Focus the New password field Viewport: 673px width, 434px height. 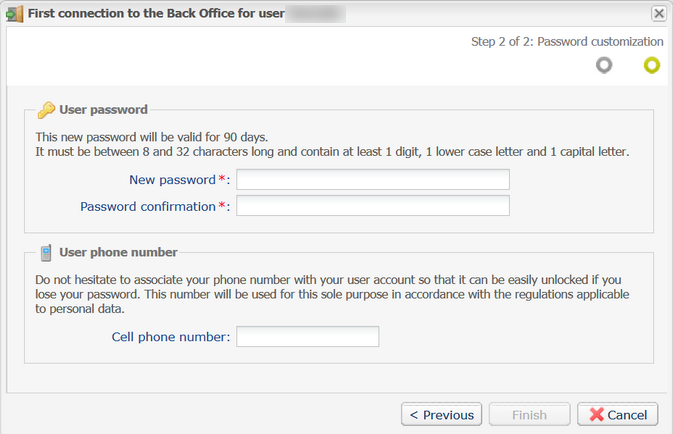tap(373, 179)
